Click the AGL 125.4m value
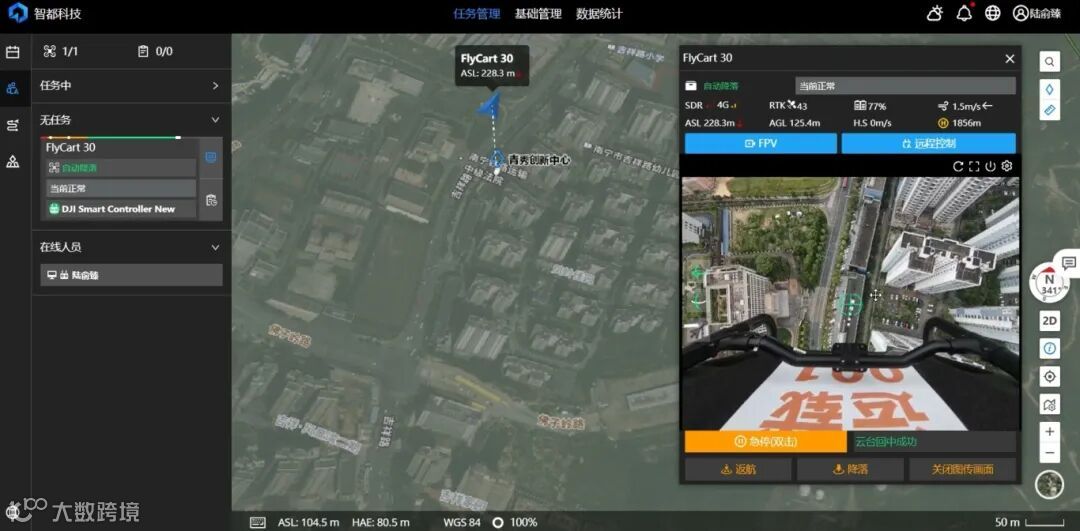This screenshot has height=531, width=1080. point(794,123)
